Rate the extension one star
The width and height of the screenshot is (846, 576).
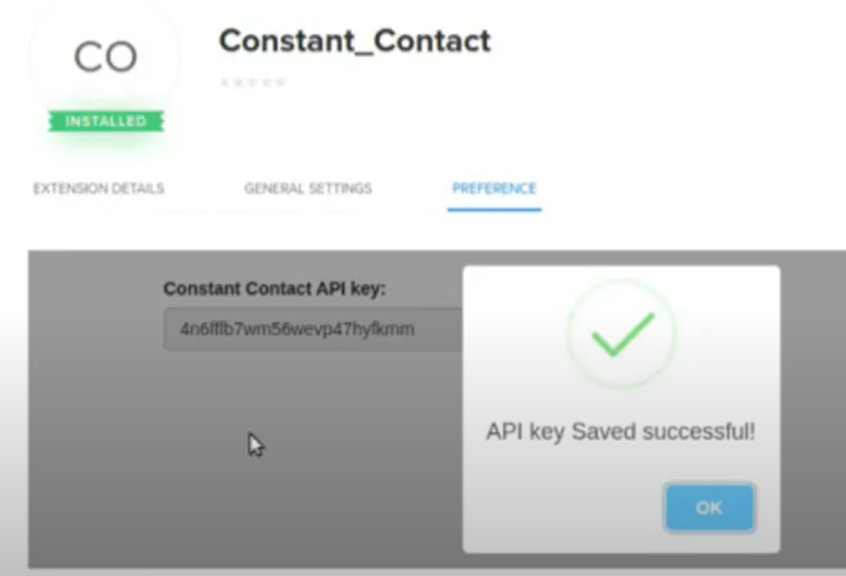[x=224, y=83]
